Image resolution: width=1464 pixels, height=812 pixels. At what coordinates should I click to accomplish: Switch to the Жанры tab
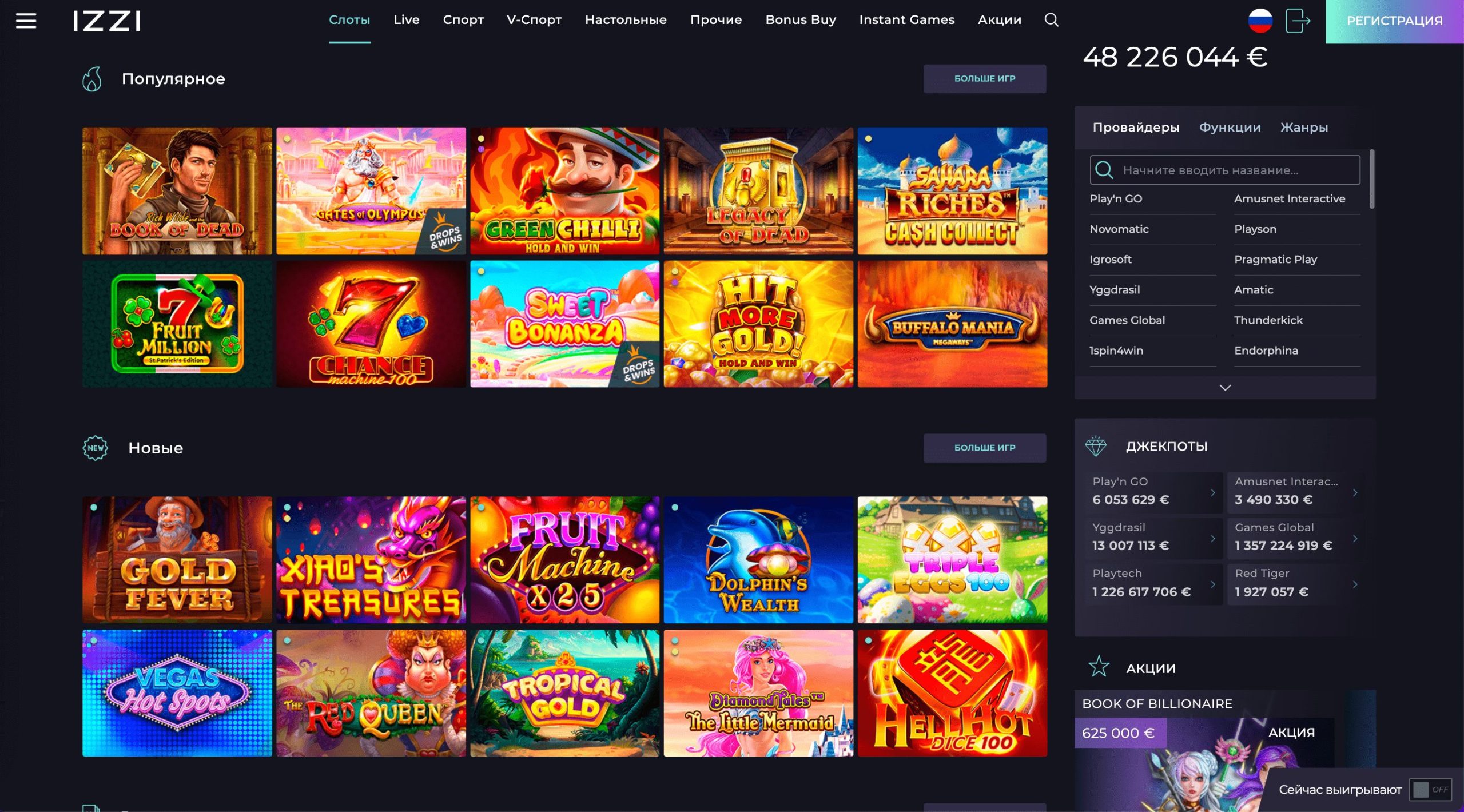[1304, 128]
